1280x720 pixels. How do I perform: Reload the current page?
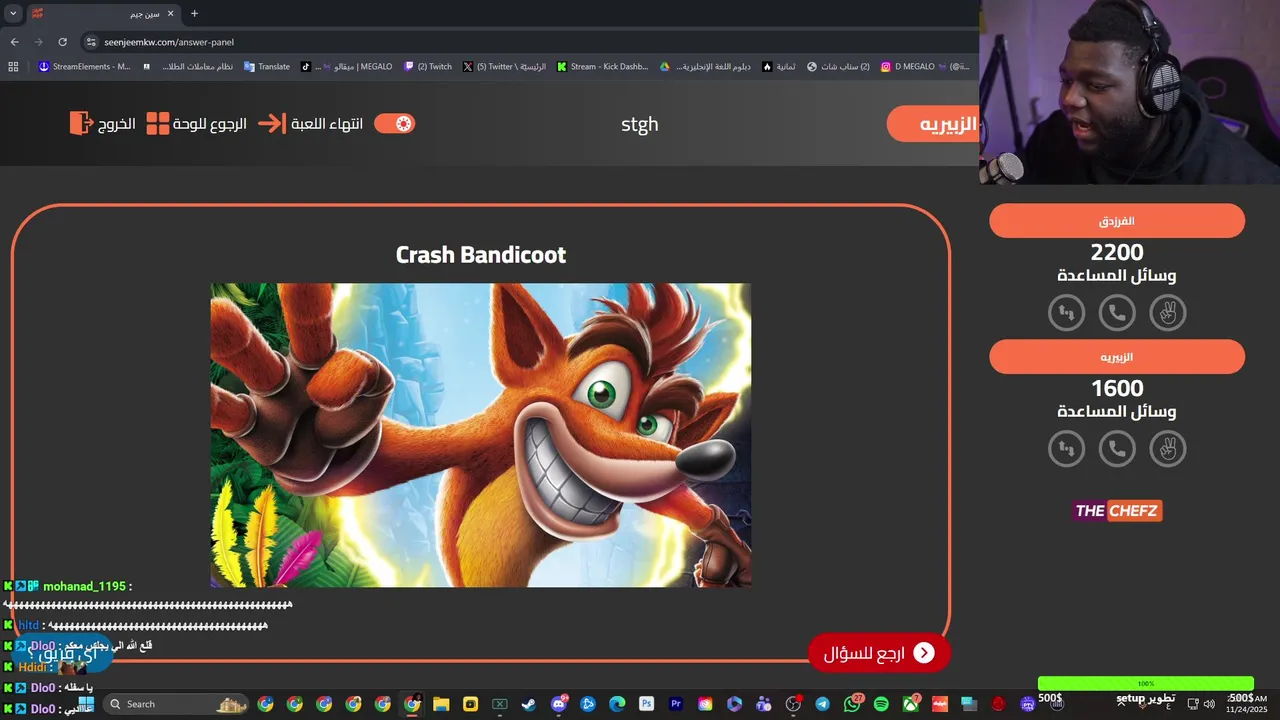pyautogui.click(x=63, y=42)
